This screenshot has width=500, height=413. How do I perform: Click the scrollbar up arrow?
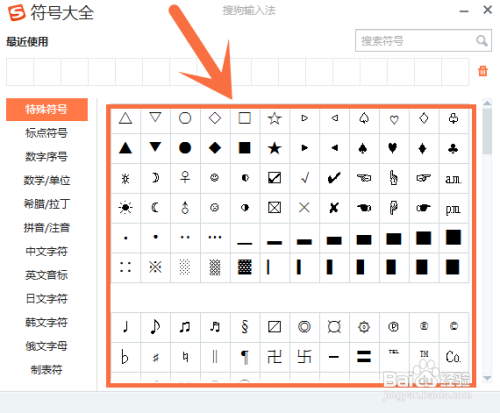tap(487, 103)
